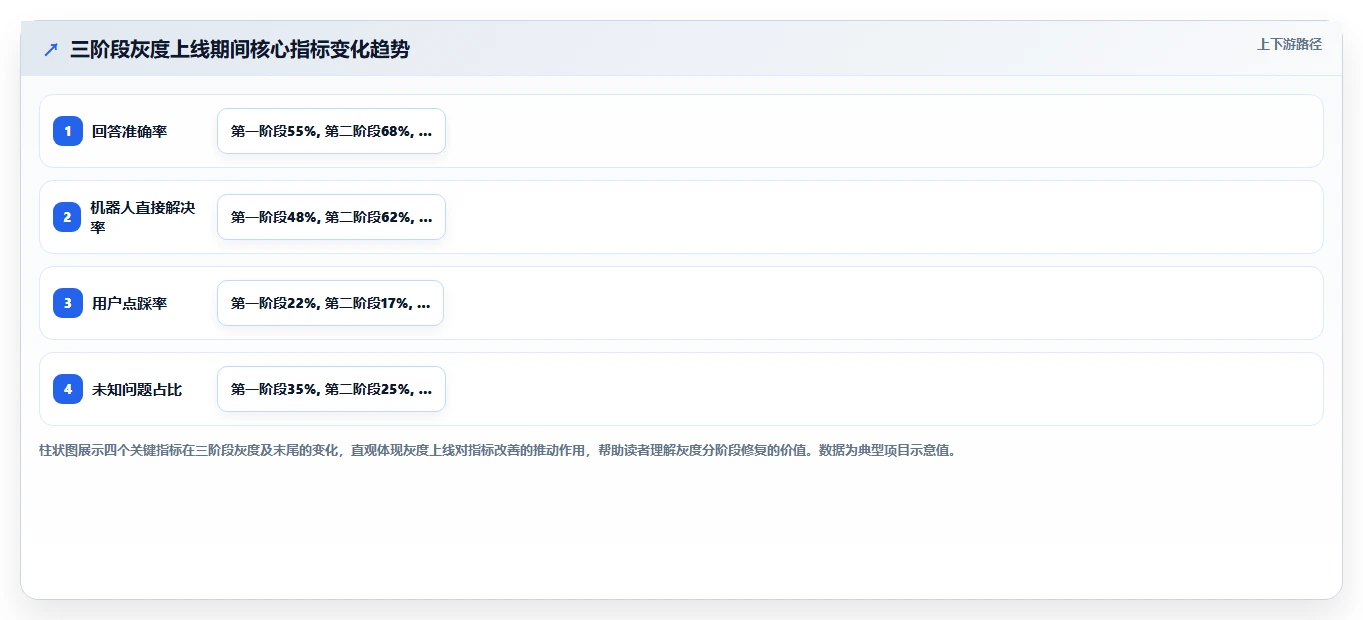Open the 上下游路径 link
The image size is (1363, 620).
1289,44
